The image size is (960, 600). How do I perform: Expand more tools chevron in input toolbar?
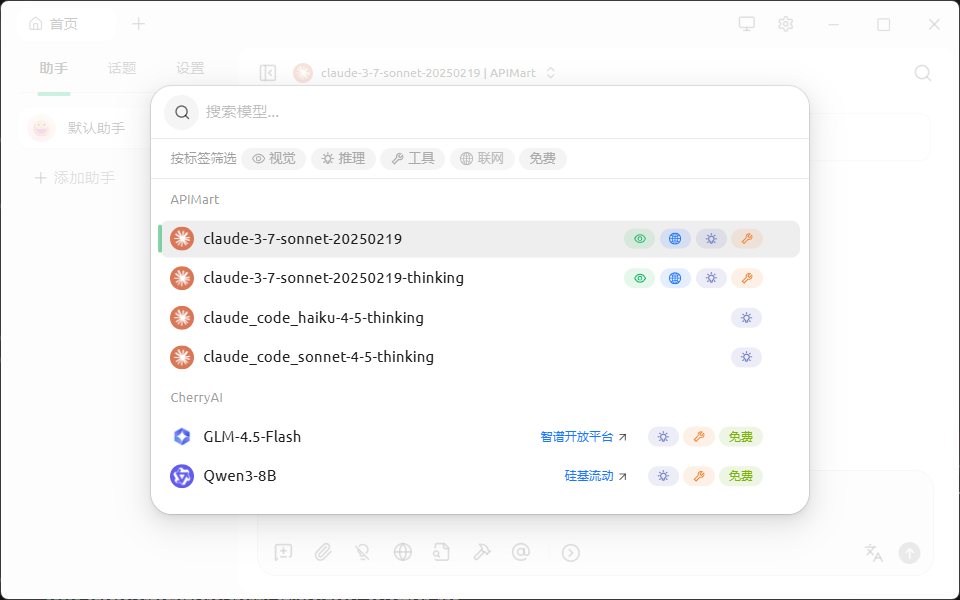click(x=571, y=553)
